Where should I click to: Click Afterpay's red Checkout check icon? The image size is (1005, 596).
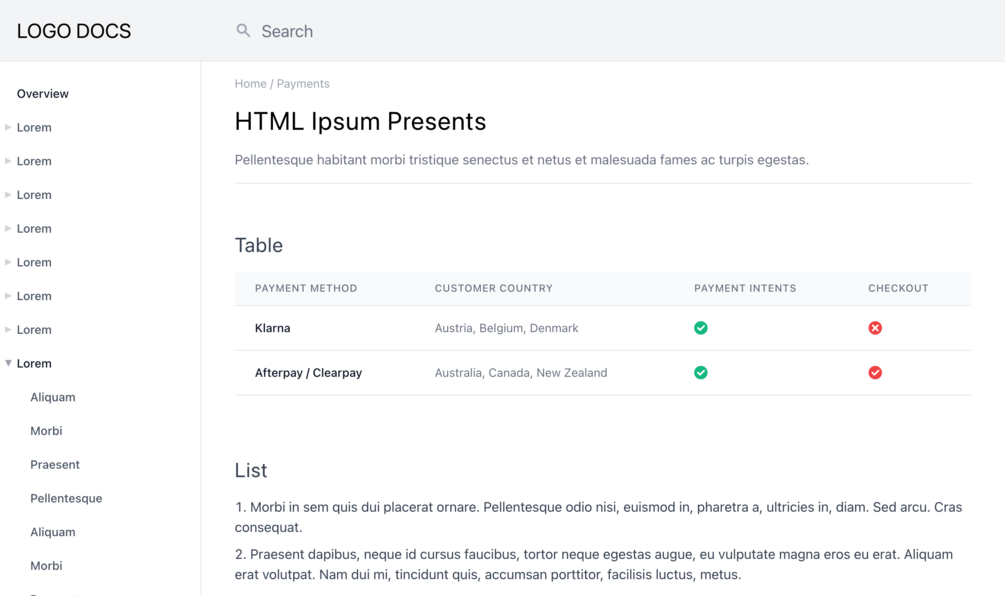(x=875, y=373)
